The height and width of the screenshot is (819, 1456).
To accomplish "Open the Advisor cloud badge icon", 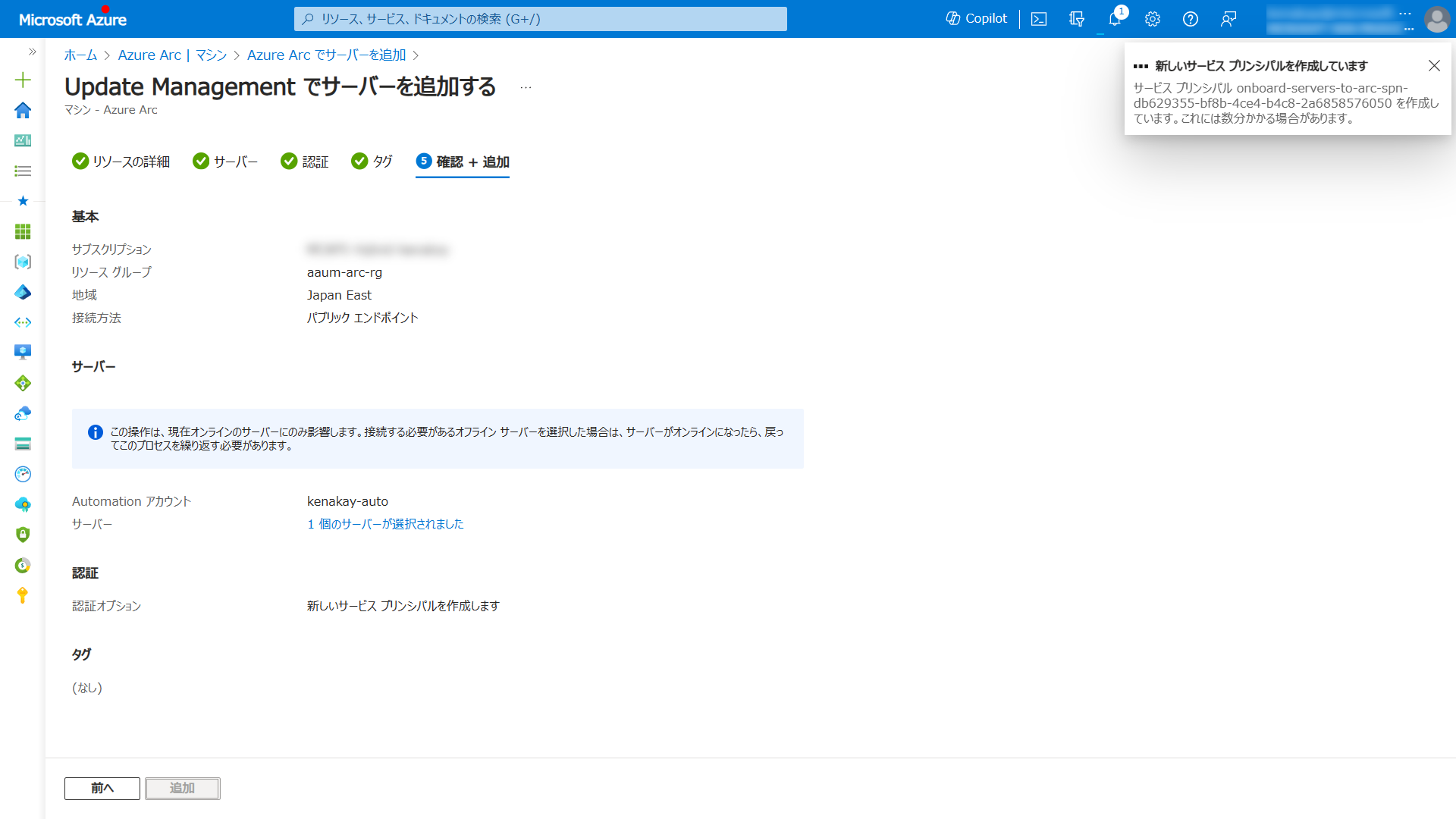I will (23, 504).
